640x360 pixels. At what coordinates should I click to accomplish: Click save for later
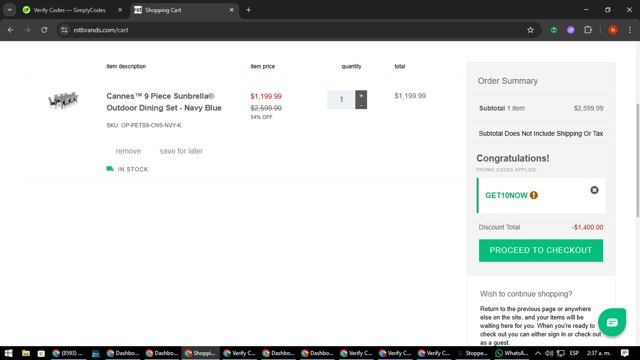pyautogui.click(x=181, y=151)
